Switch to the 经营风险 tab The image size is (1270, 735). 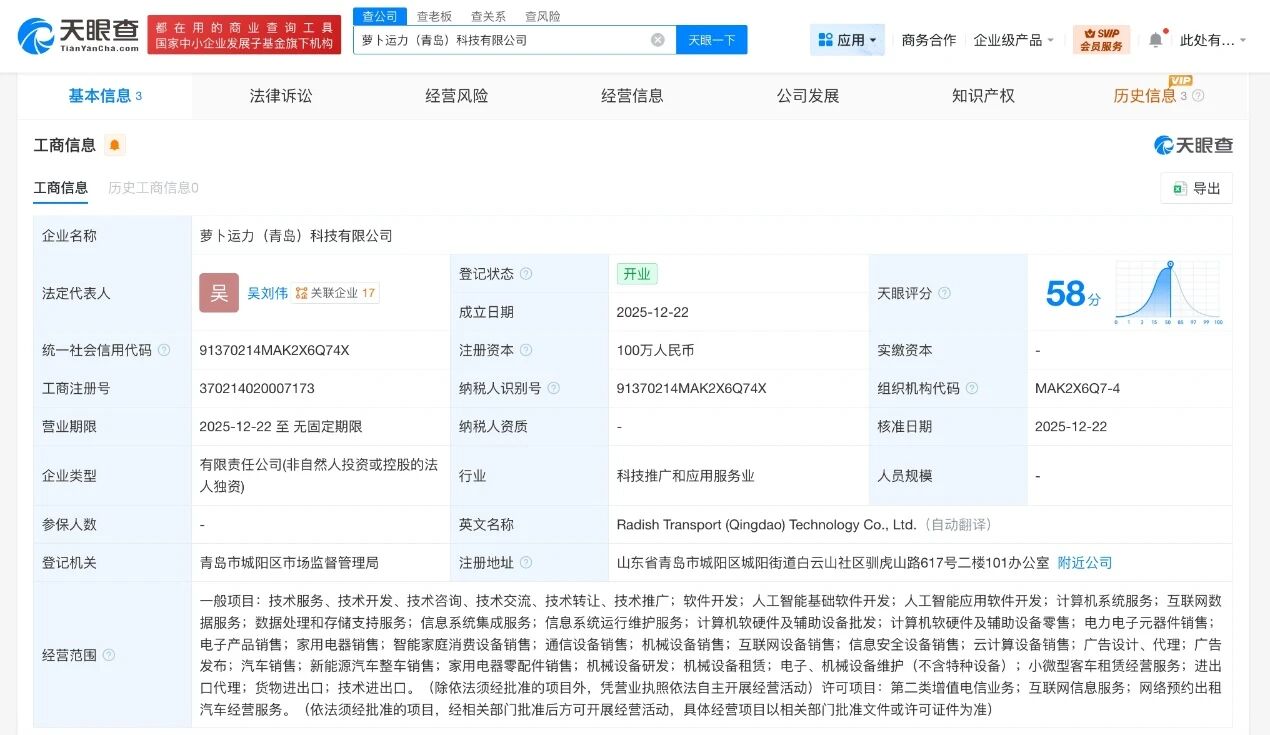pyautogui.click(x=457, y=96)
